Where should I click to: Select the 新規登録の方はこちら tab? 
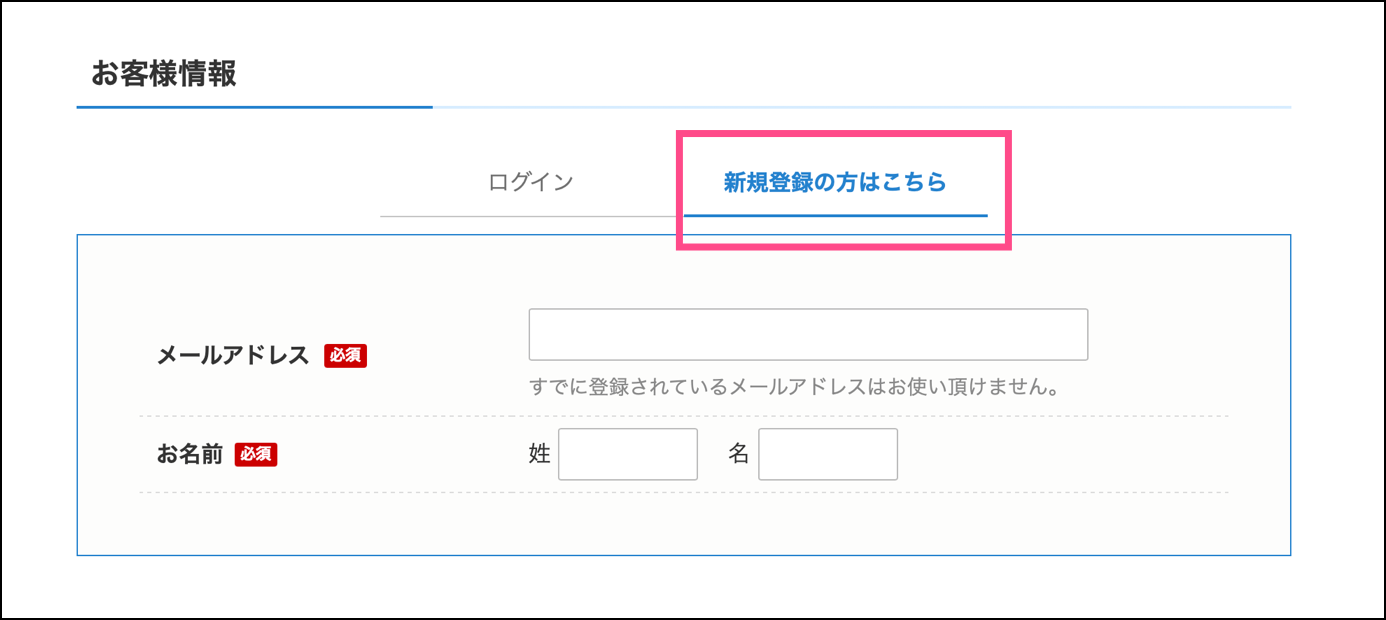[835, 183]
